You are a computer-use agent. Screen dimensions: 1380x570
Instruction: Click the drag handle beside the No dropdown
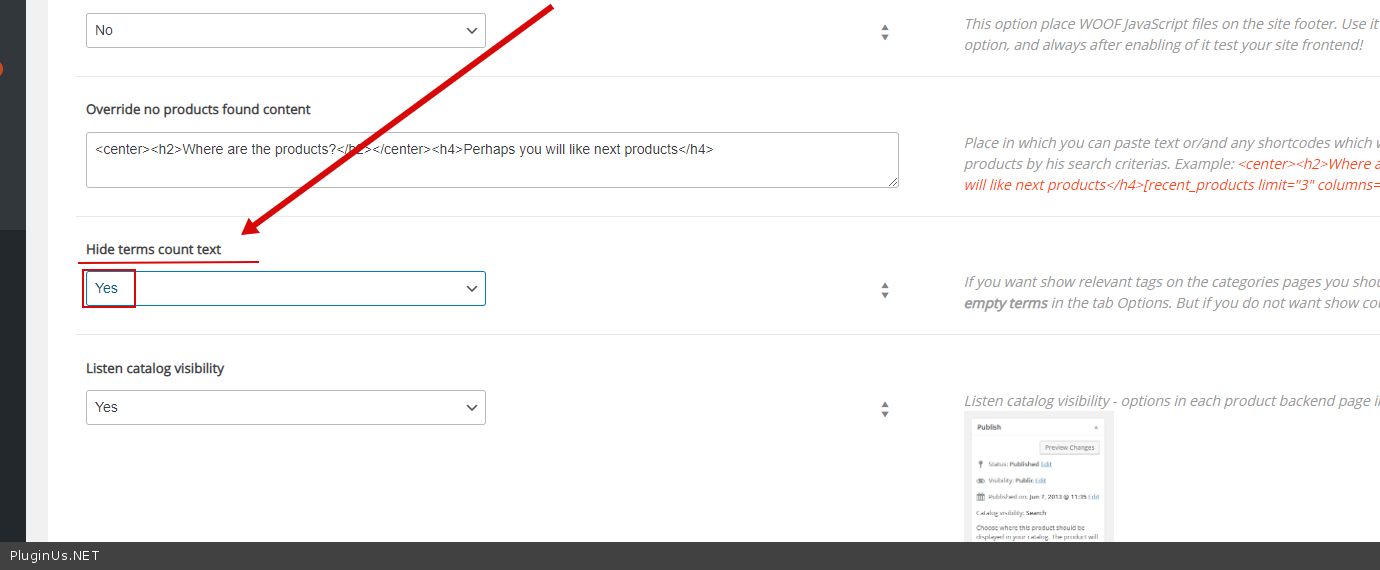tap(885, 32)
